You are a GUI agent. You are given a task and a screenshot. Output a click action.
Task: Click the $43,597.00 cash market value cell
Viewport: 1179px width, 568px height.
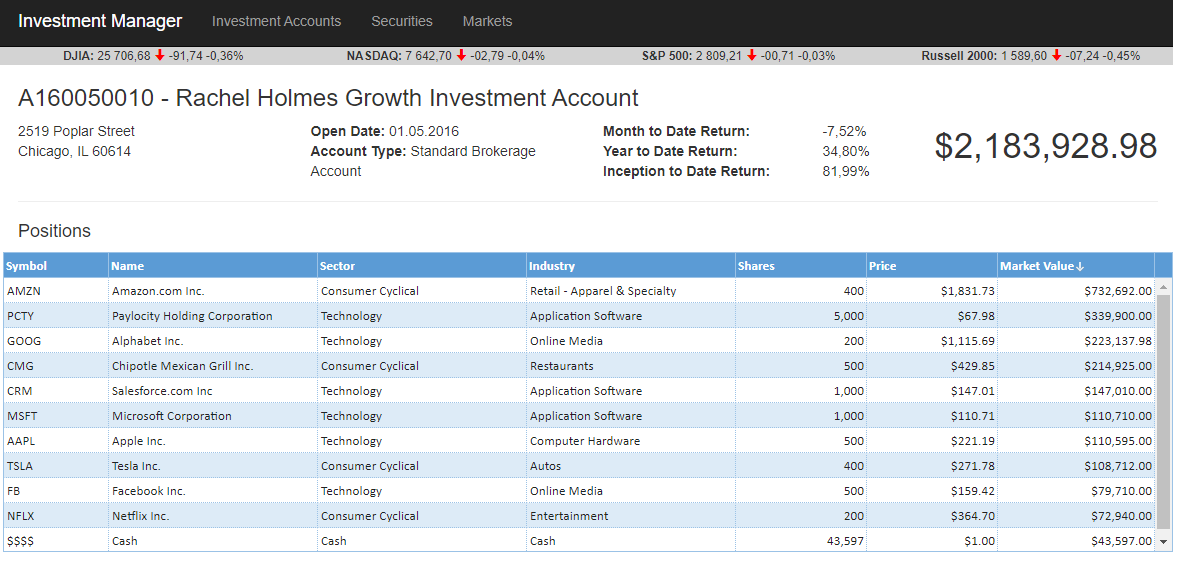point(1076,541)
